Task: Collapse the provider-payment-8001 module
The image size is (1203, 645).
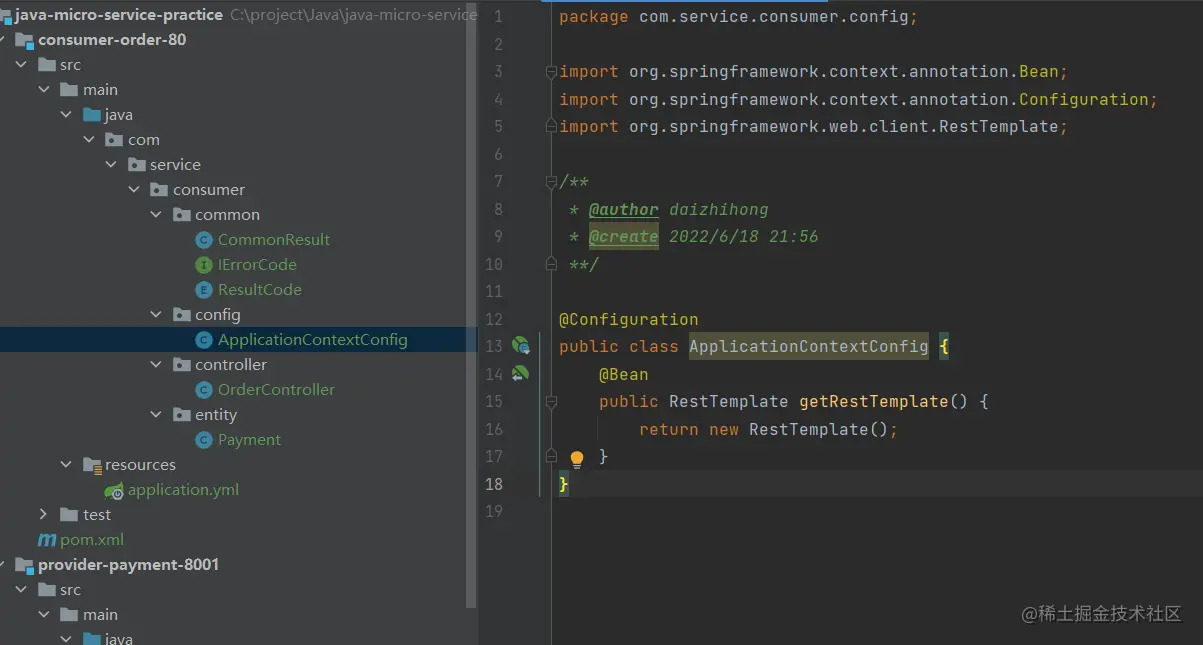Action: [x=3, y=565]
